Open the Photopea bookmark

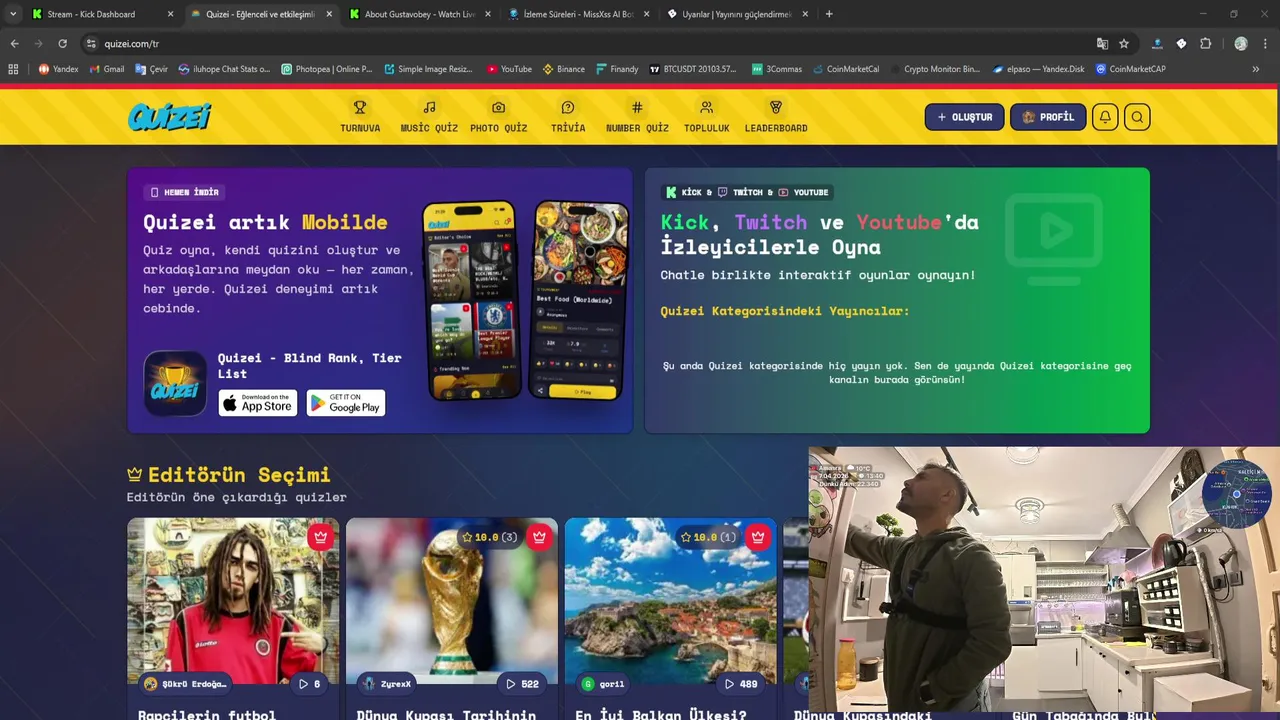pos(327,69)
